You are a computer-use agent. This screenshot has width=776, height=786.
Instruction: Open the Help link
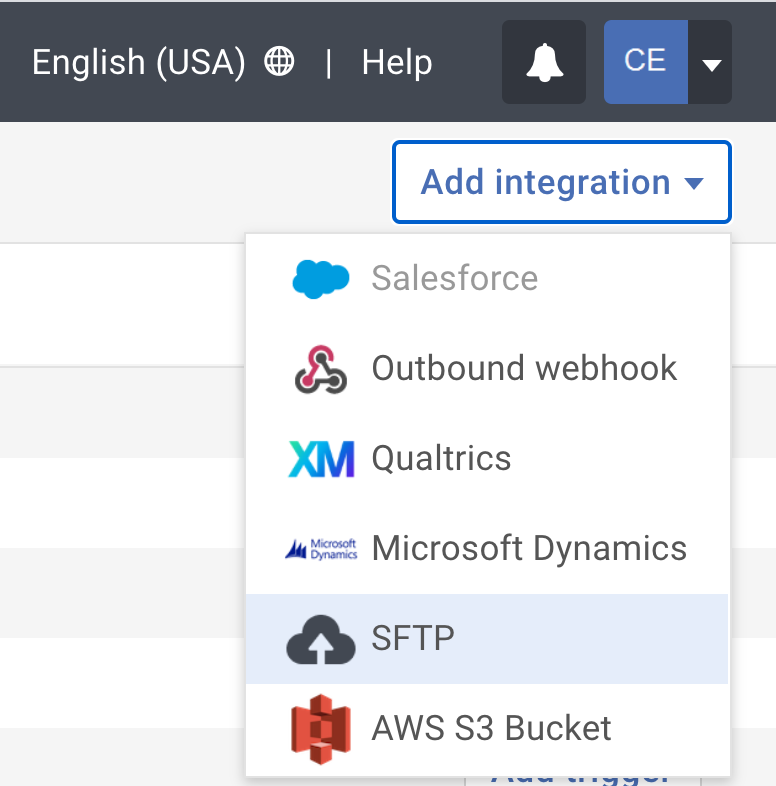(397, 63)
